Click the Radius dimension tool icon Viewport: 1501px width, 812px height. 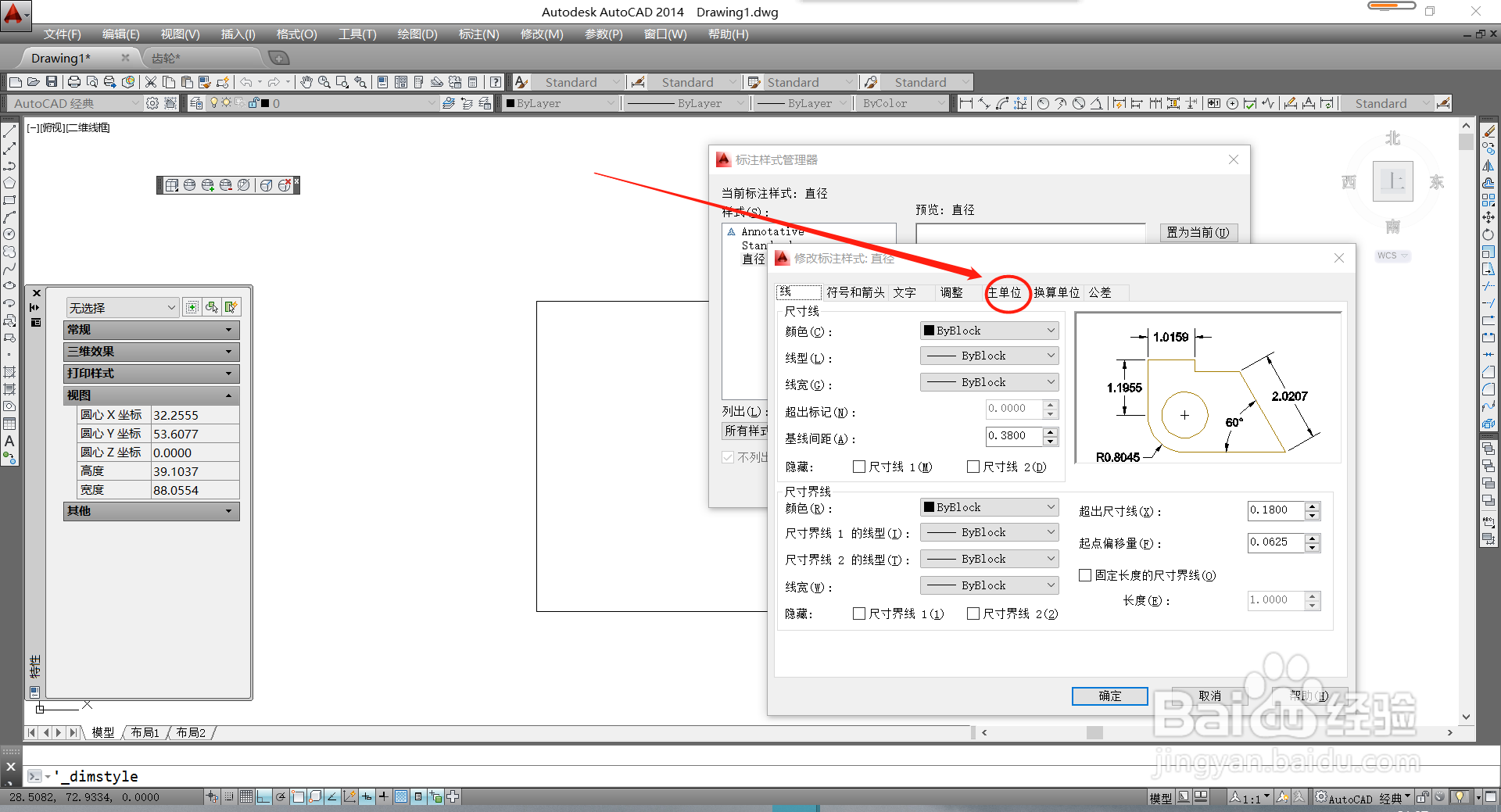1043,103
